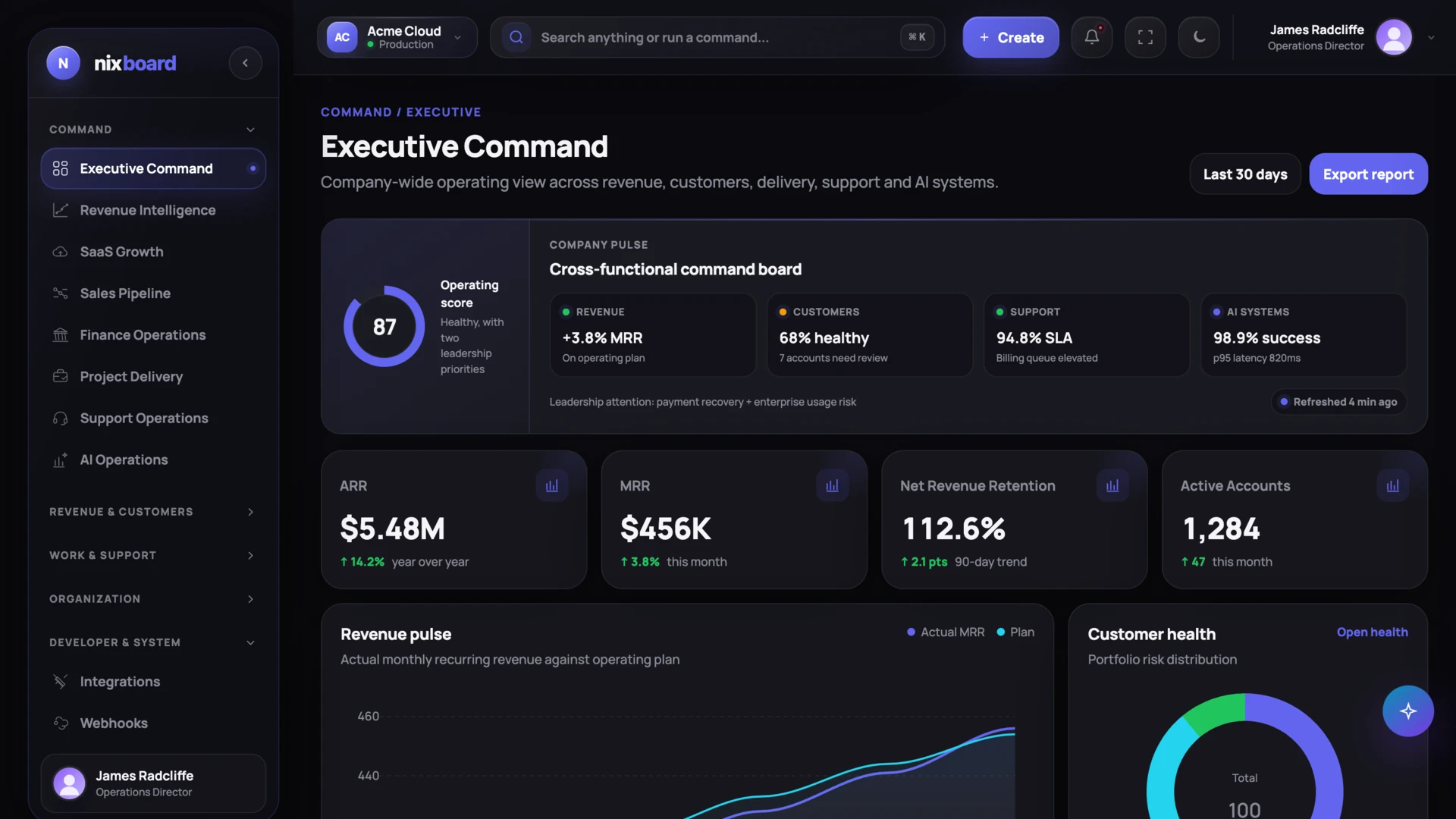The height and width of the screenshot is (819, 1456).
Task: Click the search magnifier icon
Action: tap(516, 37)
